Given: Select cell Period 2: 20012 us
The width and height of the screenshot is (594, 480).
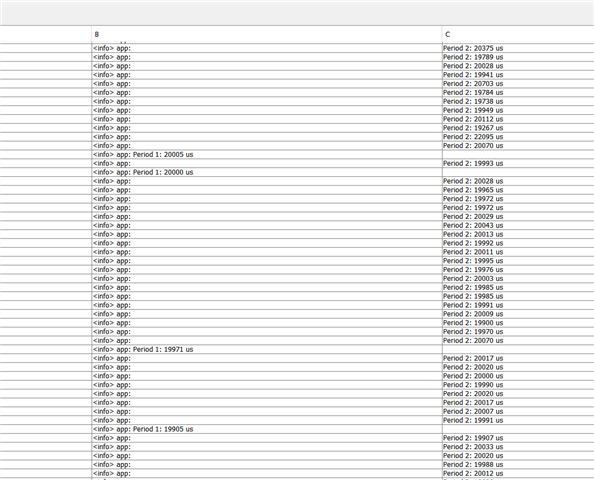Looking at the screenshot, I should tap(518, 474).
